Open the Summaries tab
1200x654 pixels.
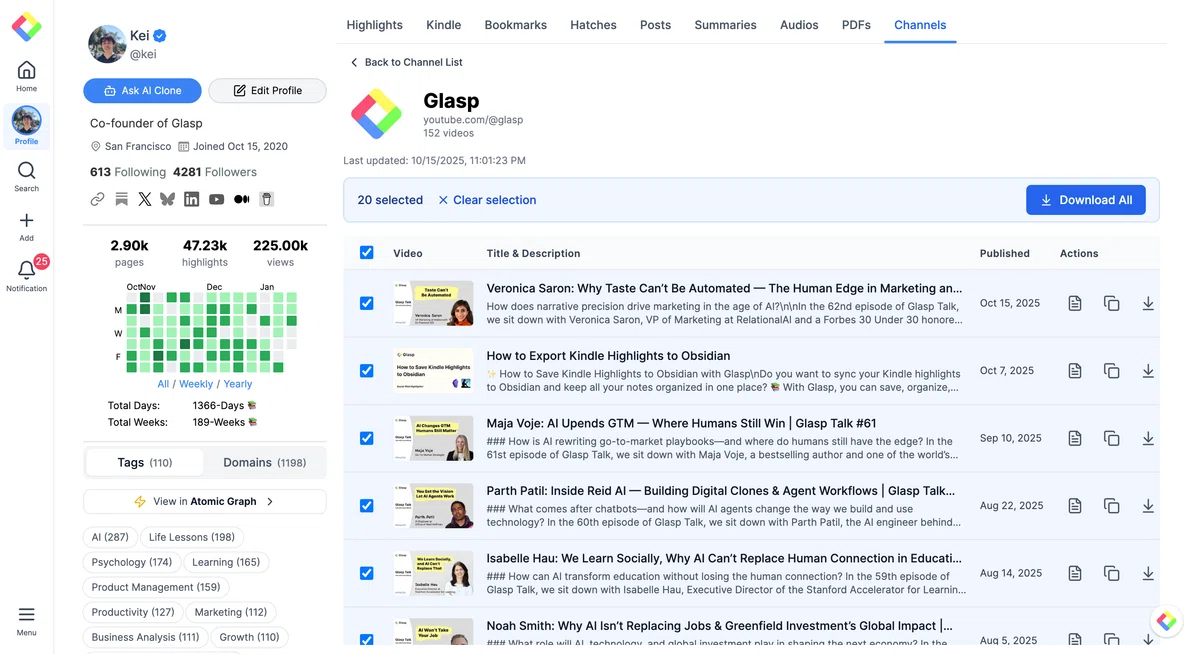click(x=726, y=25)
